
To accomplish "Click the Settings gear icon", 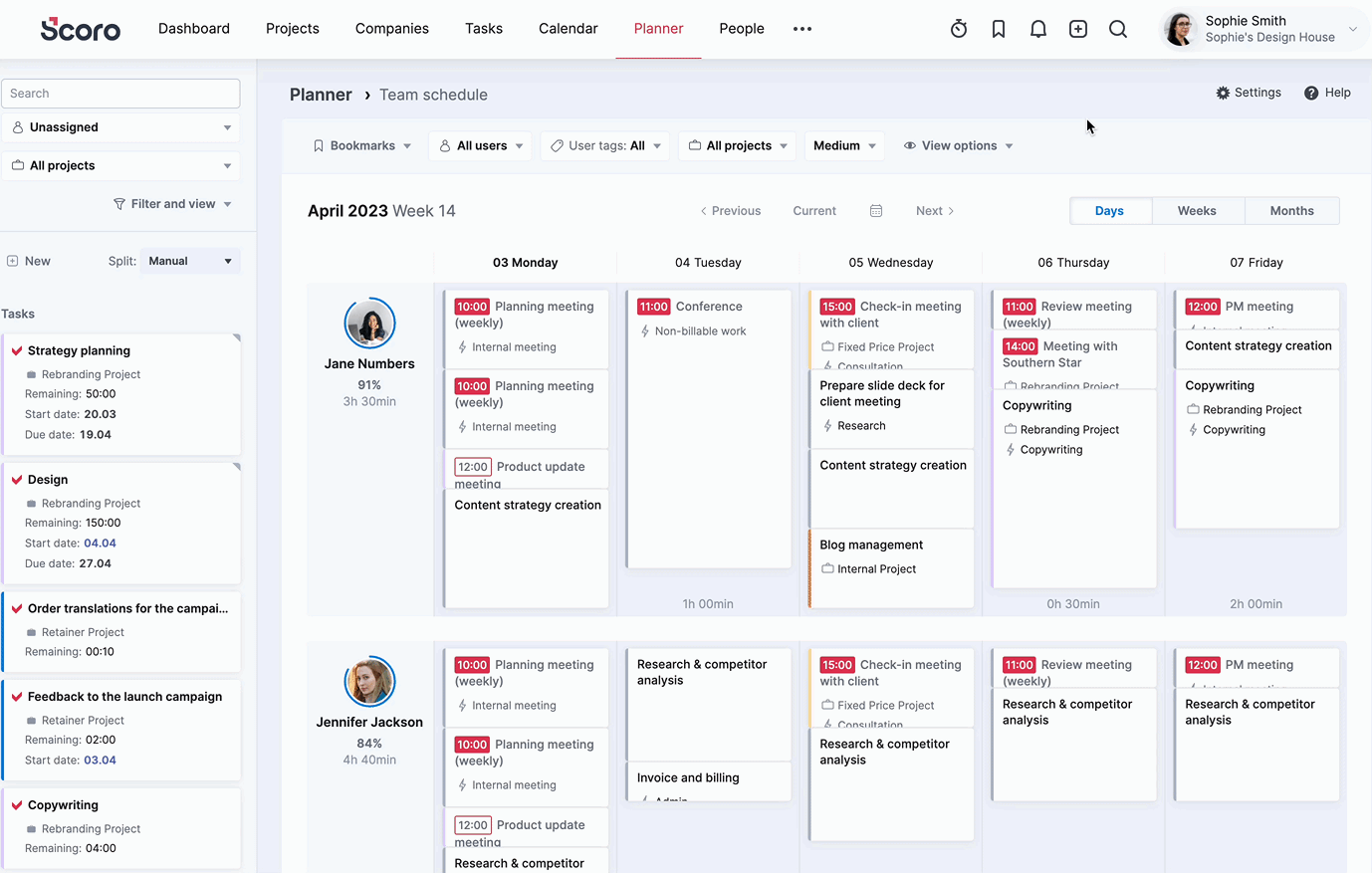I will click(1223, 93).
